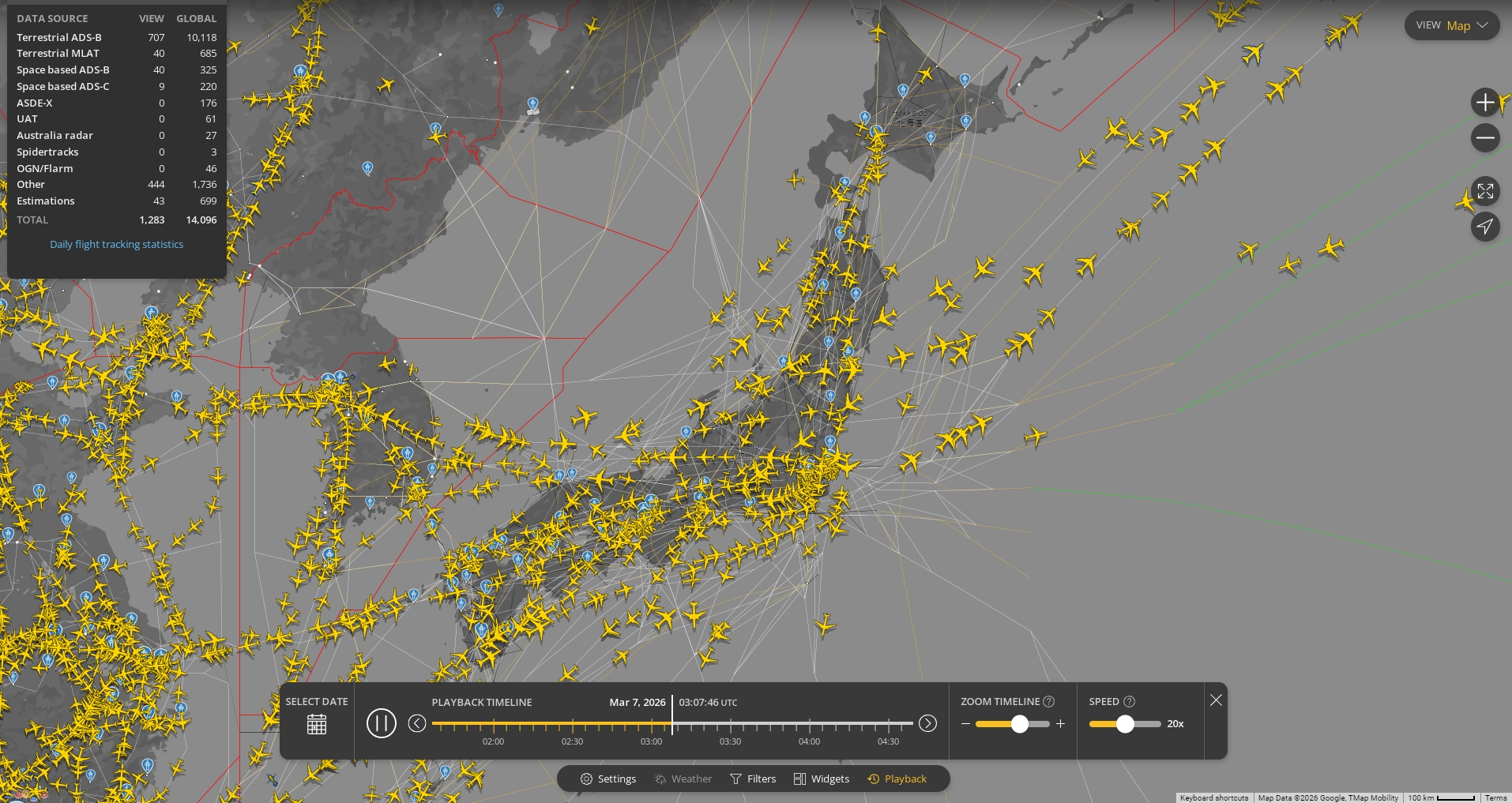This screenshot has width=1512, height=803.
Task: Jump to 04:00 on playback timeline
Action: point(809,724)
